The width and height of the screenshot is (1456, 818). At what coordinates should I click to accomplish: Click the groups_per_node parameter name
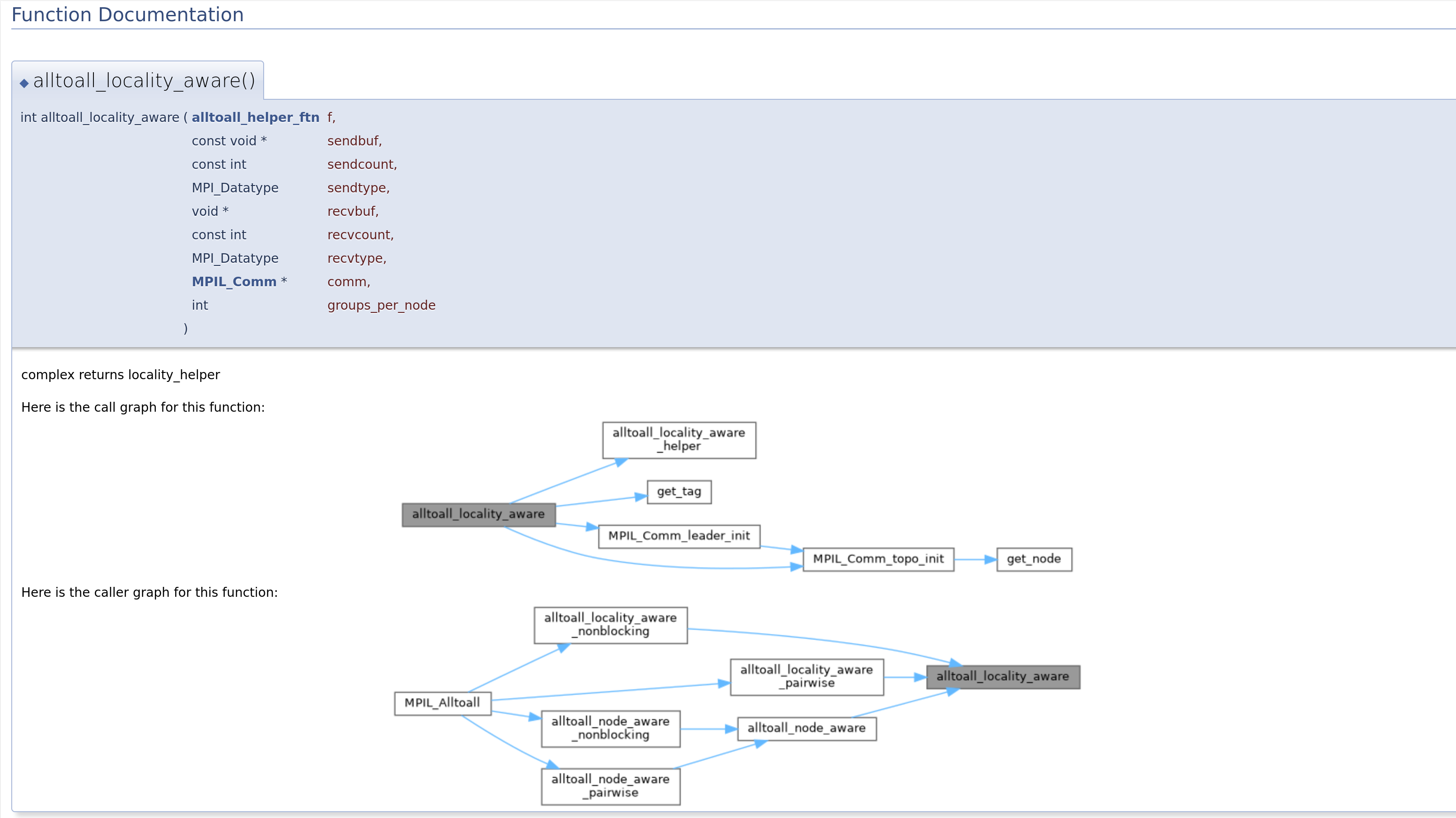click(381, 305)
